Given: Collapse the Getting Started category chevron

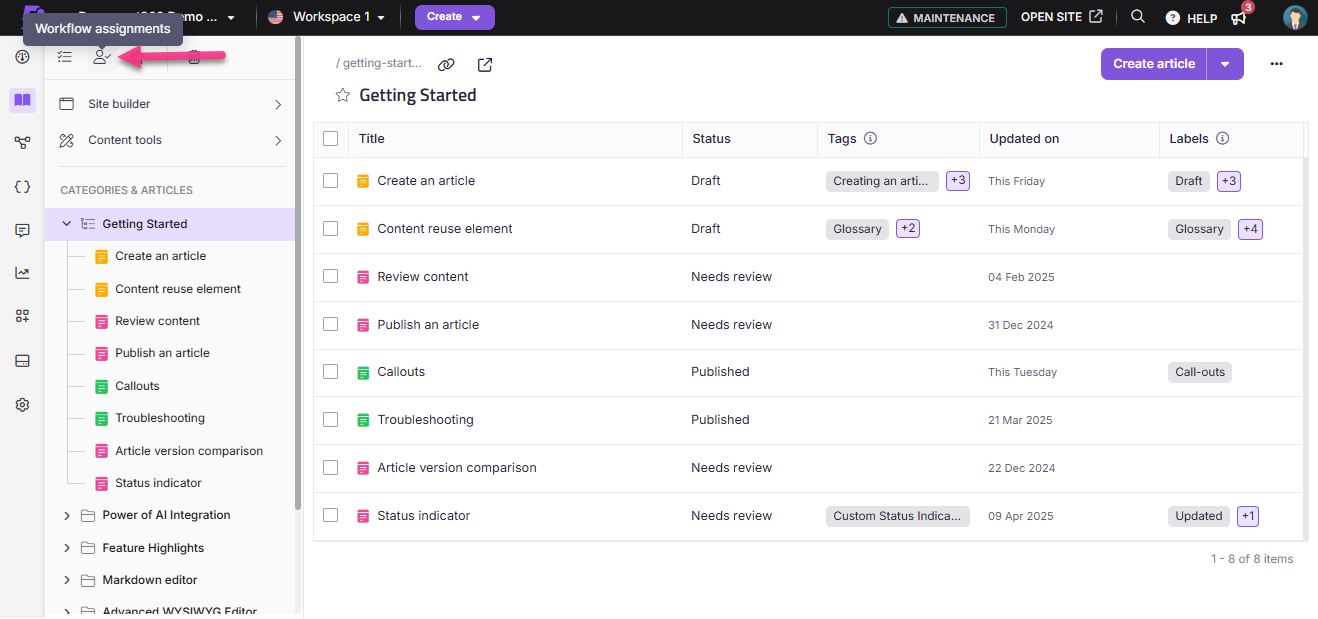Looking at the screenshot, I should click(x=67, y=224).
